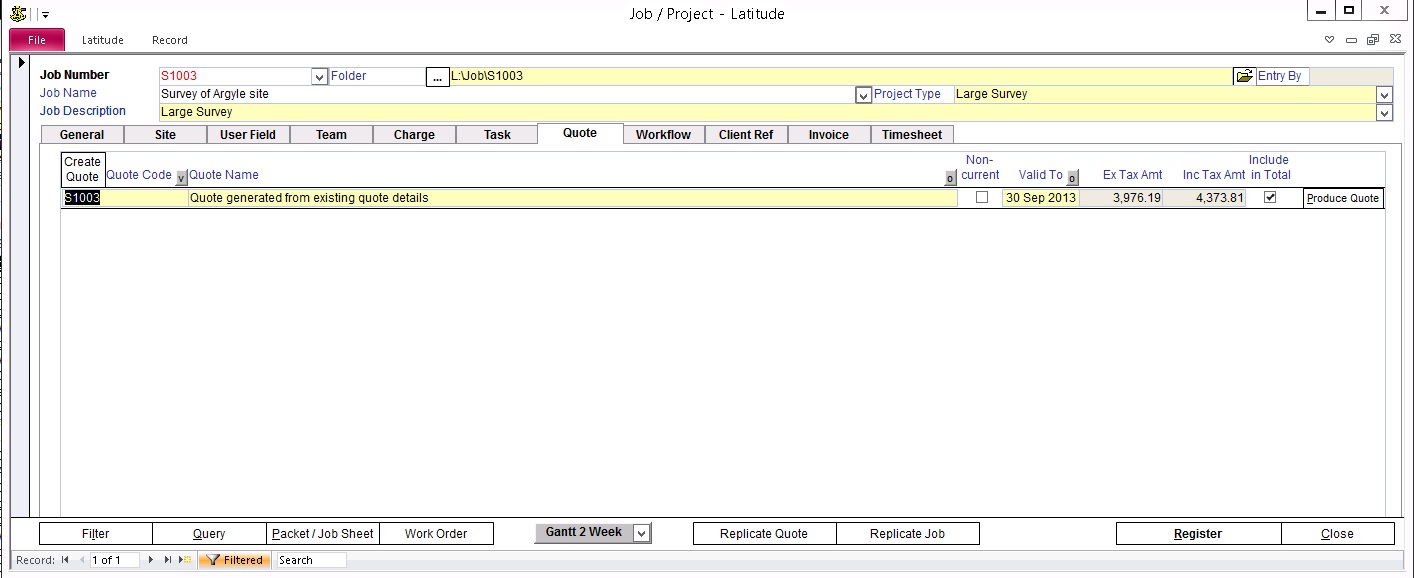Go to next record in navigator

point(151,560)
